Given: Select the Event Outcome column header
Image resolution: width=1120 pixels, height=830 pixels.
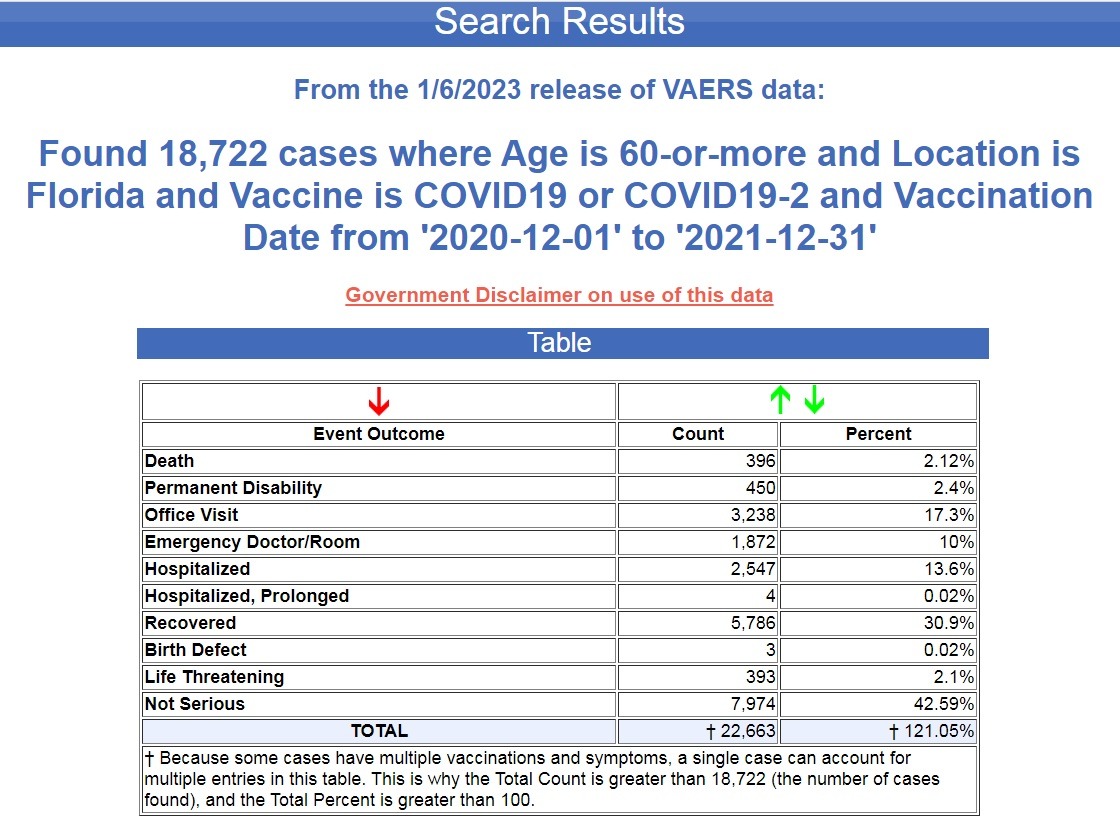Looking at the screenshot, I should click(378, 434).
